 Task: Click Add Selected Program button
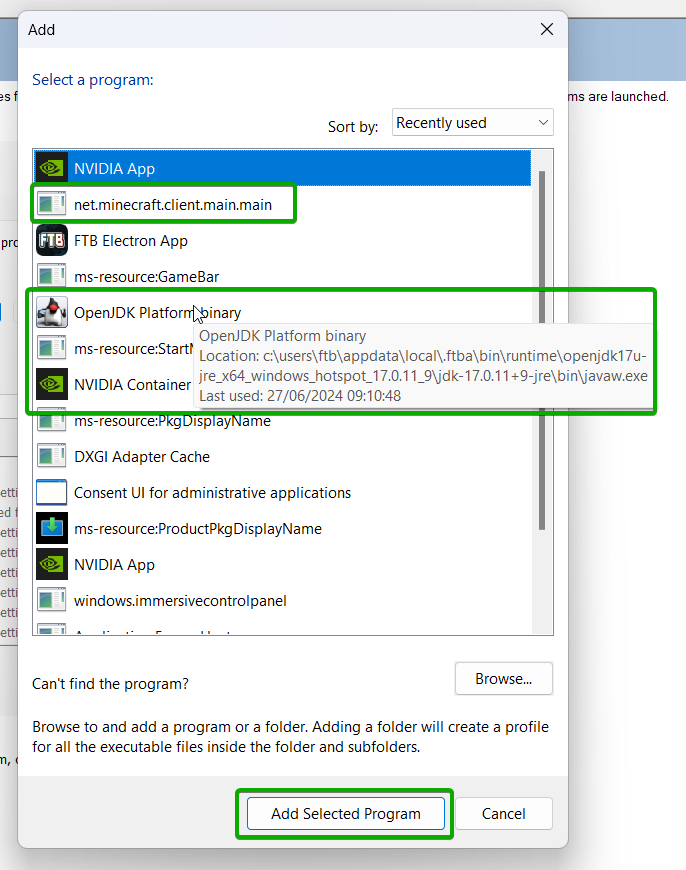pos(345,814)
